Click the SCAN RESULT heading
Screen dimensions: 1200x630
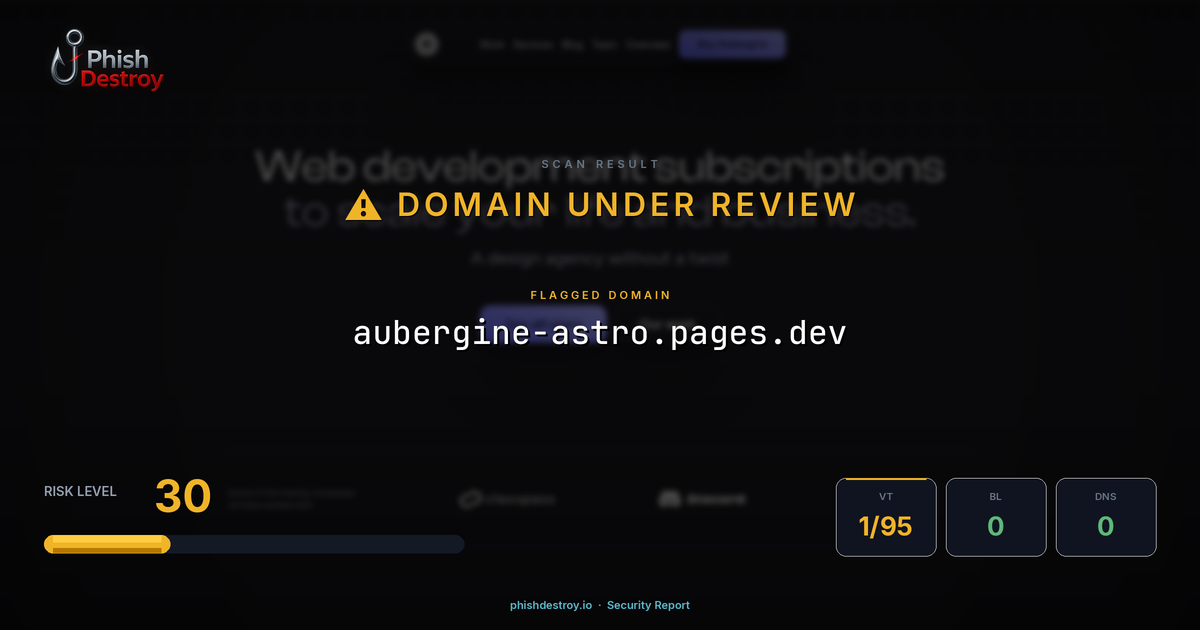(x=599, y=163)
